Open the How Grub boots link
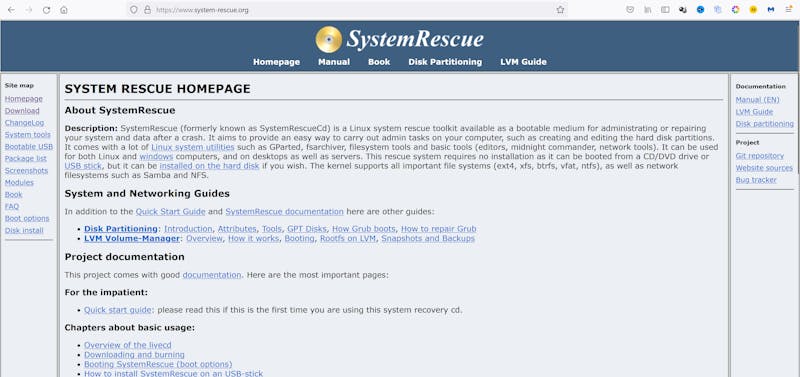800x377 pixels. pyautogui.click(x=363, y=229)
